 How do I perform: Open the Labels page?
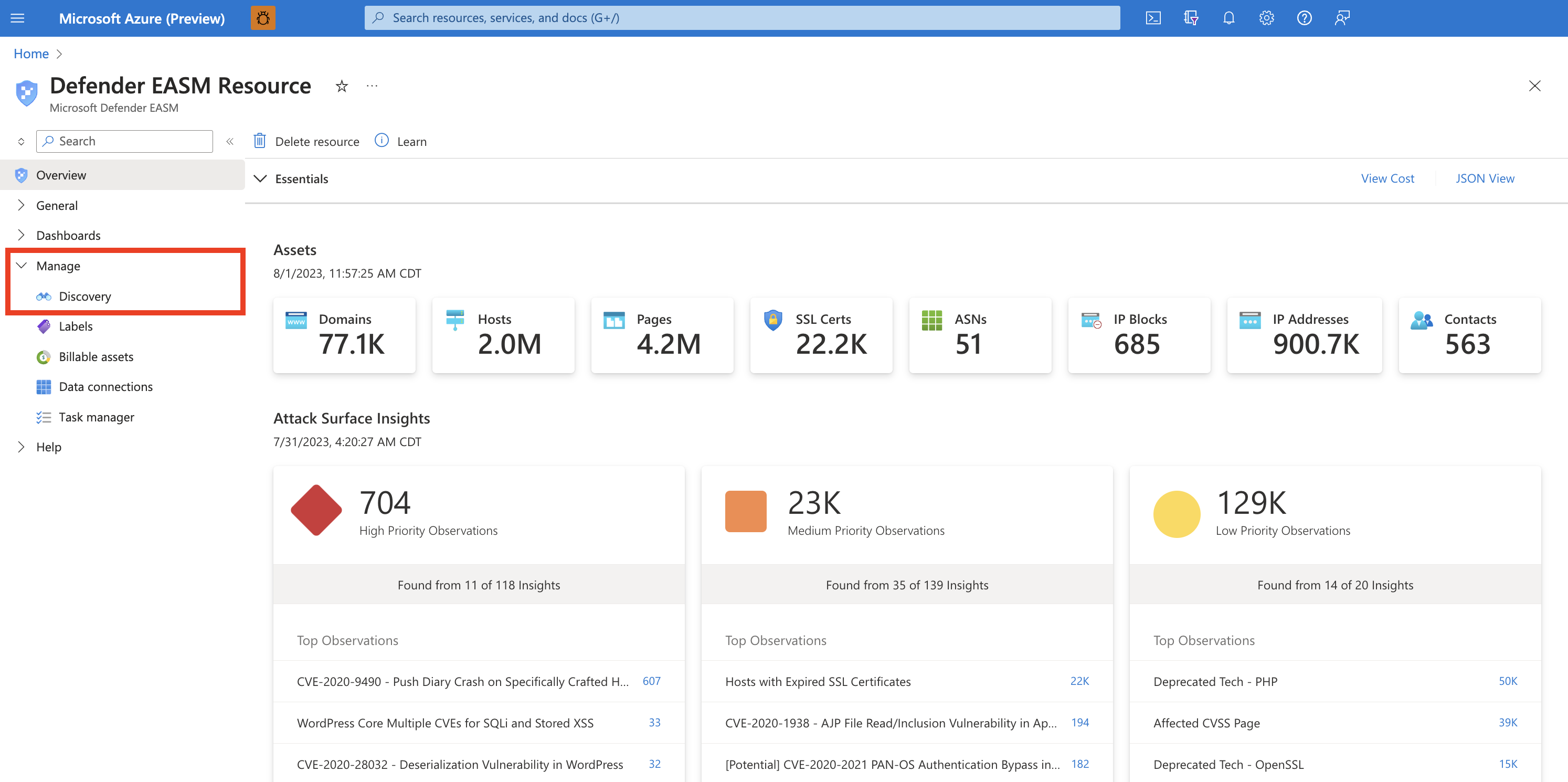click(x=76, y=326)
